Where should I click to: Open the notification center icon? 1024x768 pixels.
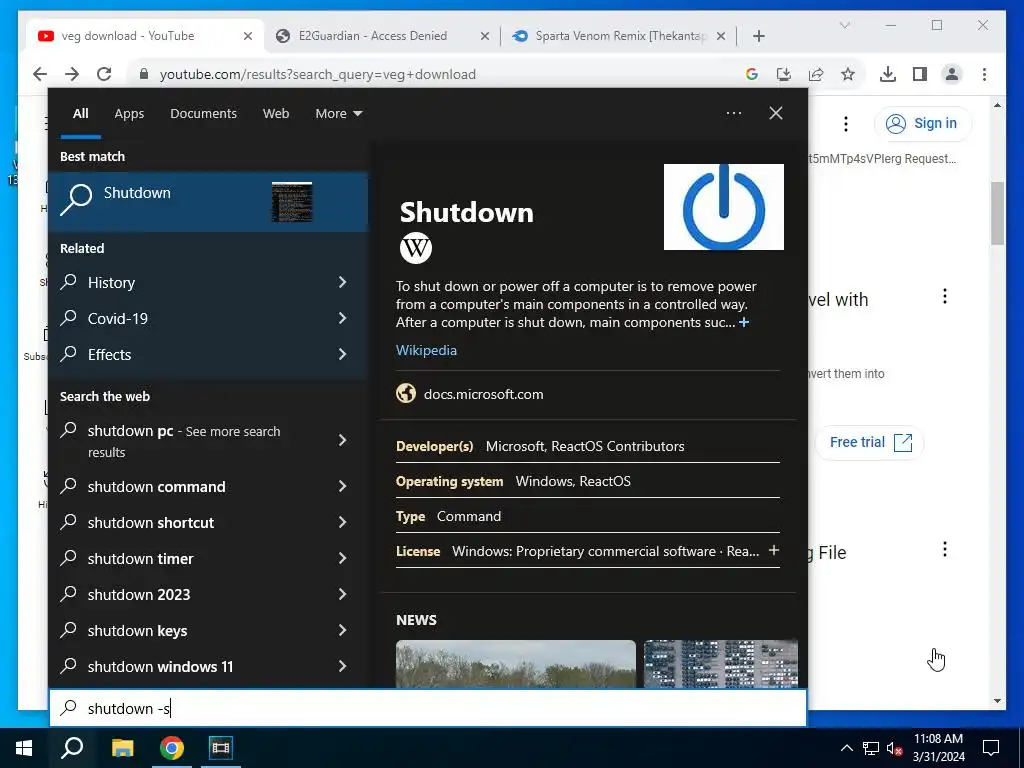coord(991,748)
